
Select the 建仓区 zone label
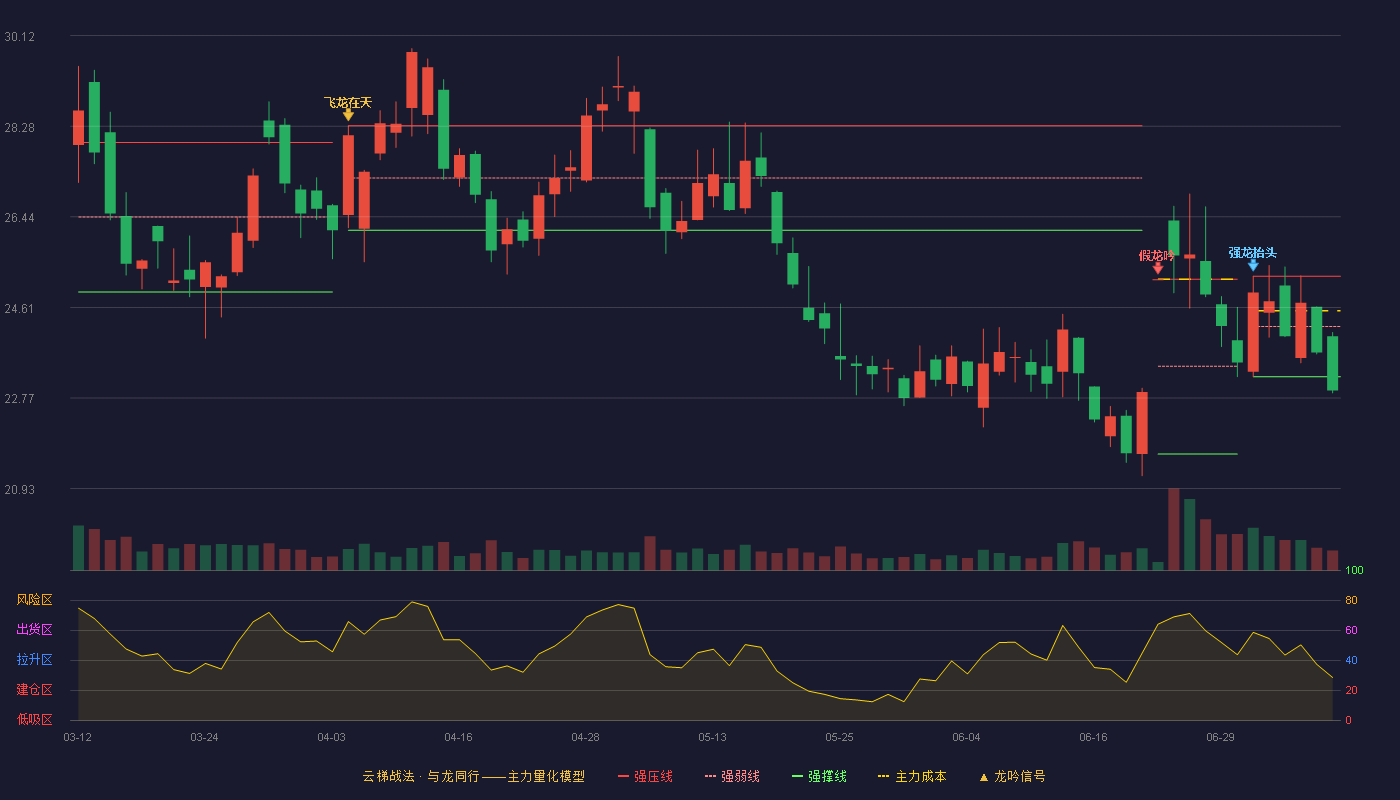click(34, 690)
